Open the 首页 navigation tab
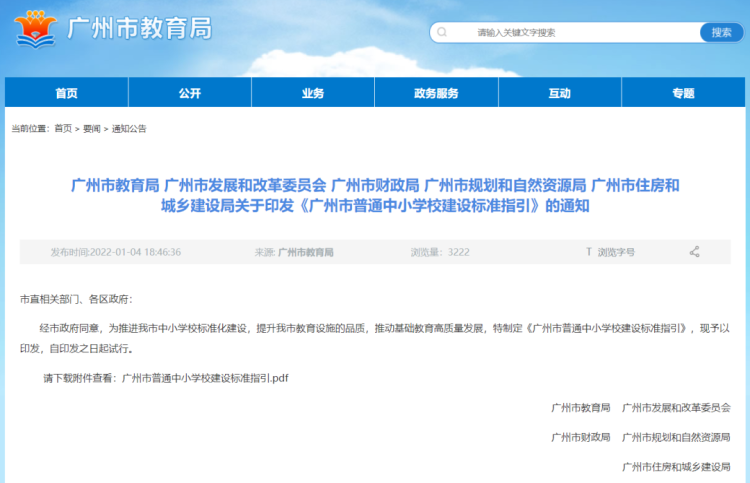Image resolution: width=750 pixels, height=483 pixels. (x=66, y=93)
